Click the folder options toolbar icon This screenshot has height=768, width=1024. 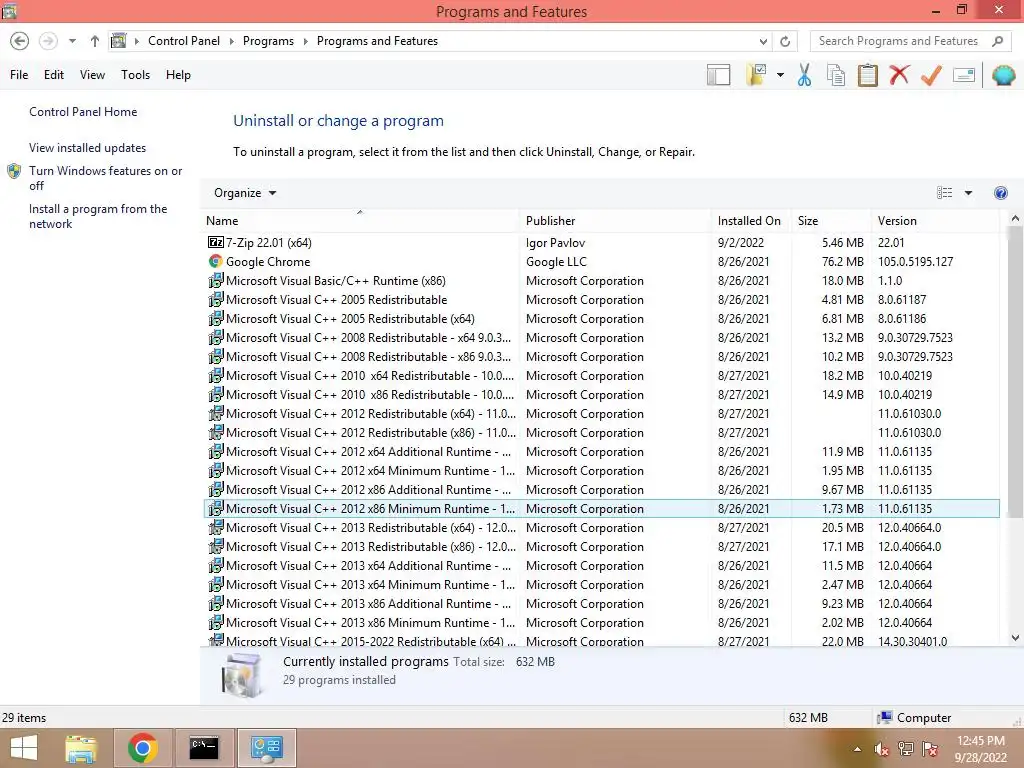[756, 75]
